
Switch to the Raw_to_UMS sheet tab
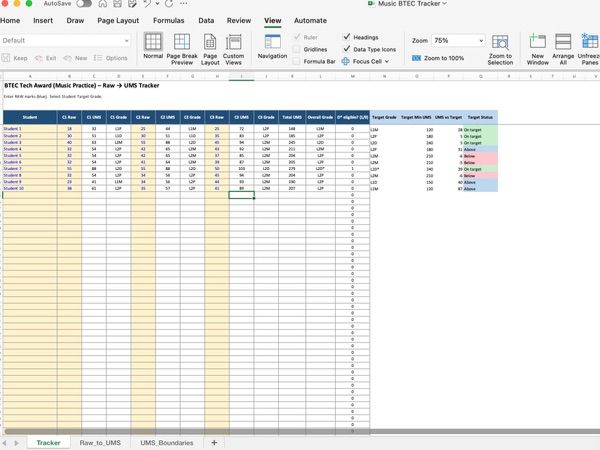(x=100, y=443)
